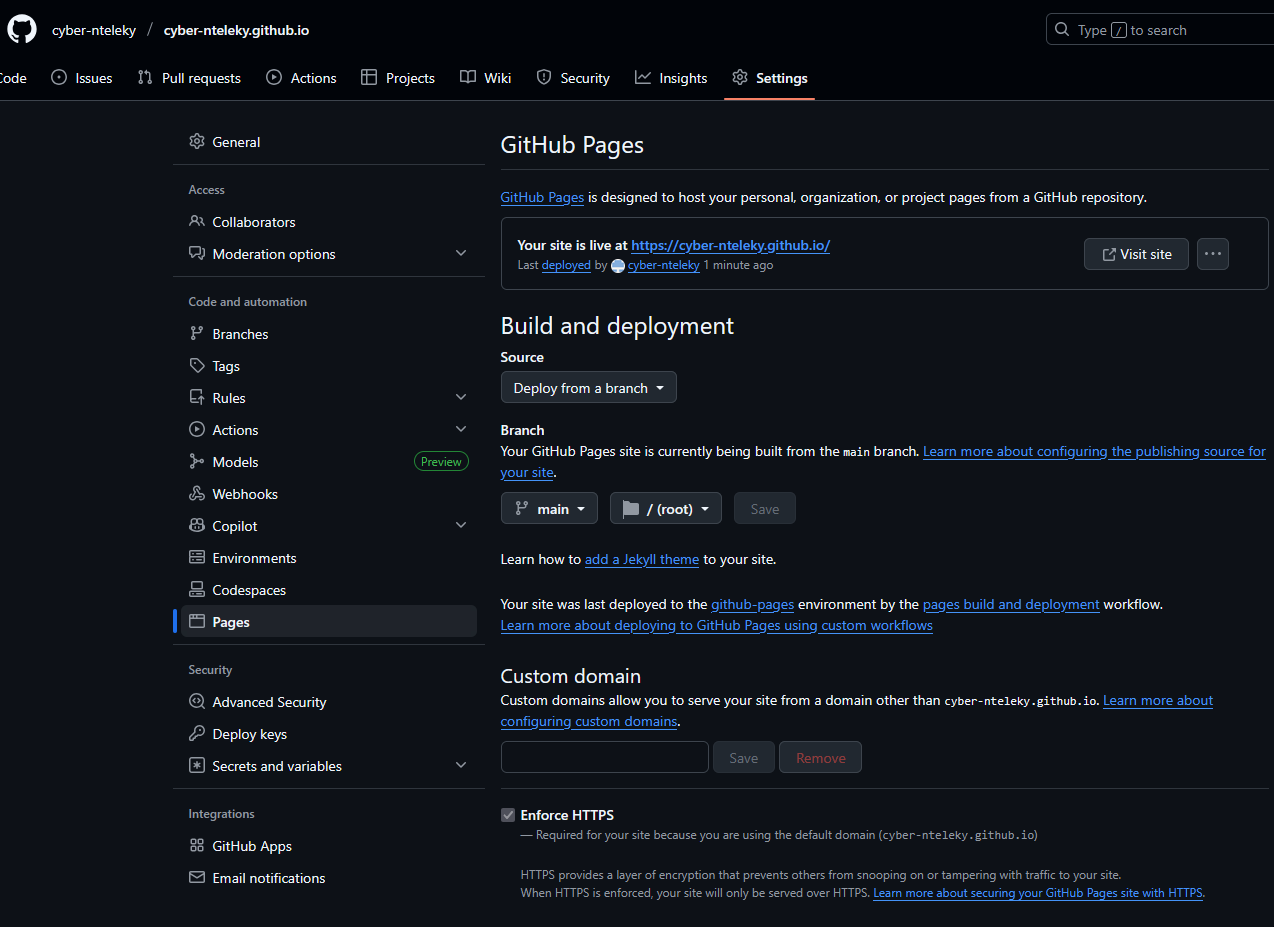Open the add a Jekyll theme link

(642, 560)
